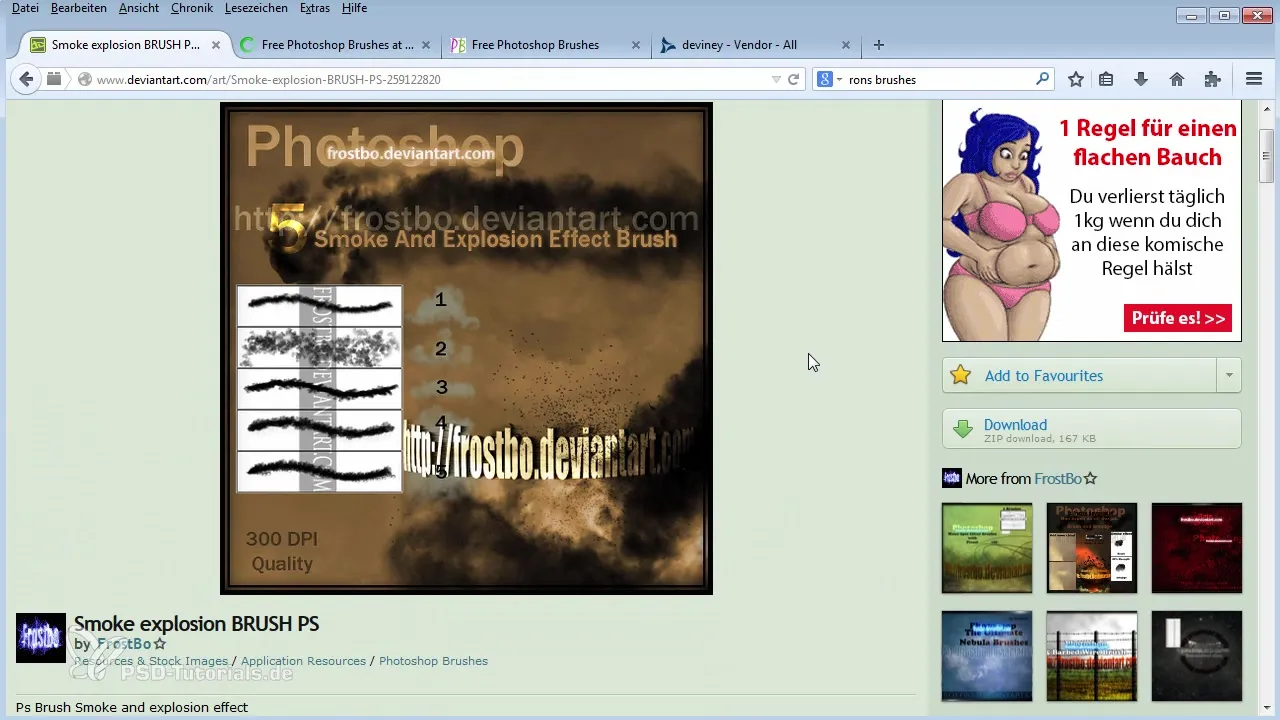The height and width of the screenshot is (720, 1280).
Task: Close the third Free Photoshop Brushes tab
Action: coord(636,45)
